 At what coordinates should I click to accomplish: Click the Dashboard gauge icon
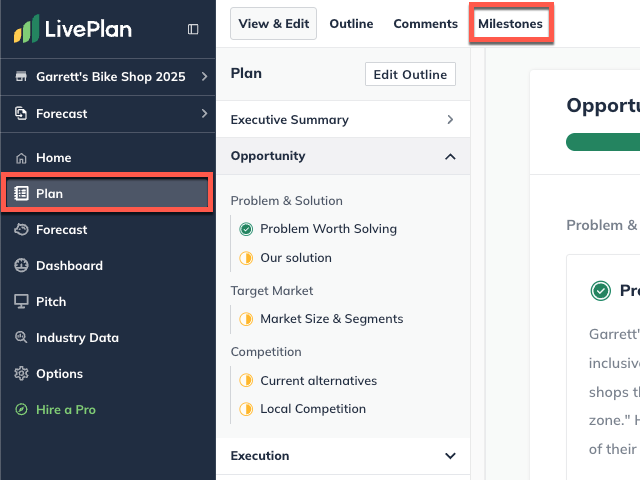click(x=21, y=265)
